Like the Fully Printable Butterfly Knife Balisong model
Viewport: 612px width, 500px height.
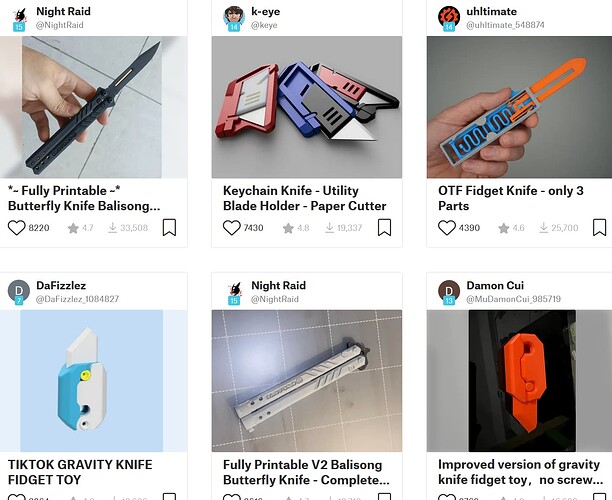click(16, 228)
